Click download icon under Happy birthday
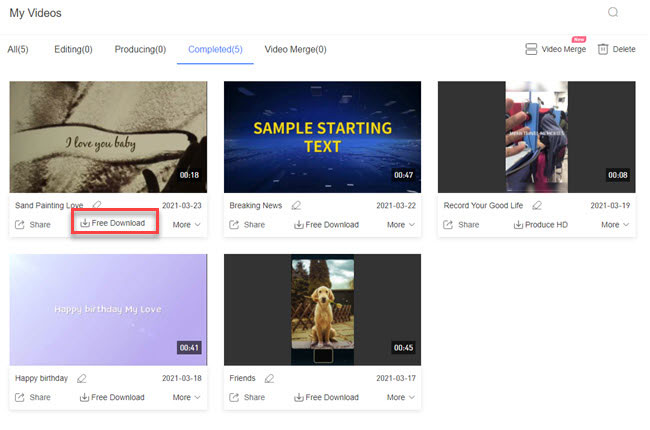The image size is (650, 430). (84, 397)
